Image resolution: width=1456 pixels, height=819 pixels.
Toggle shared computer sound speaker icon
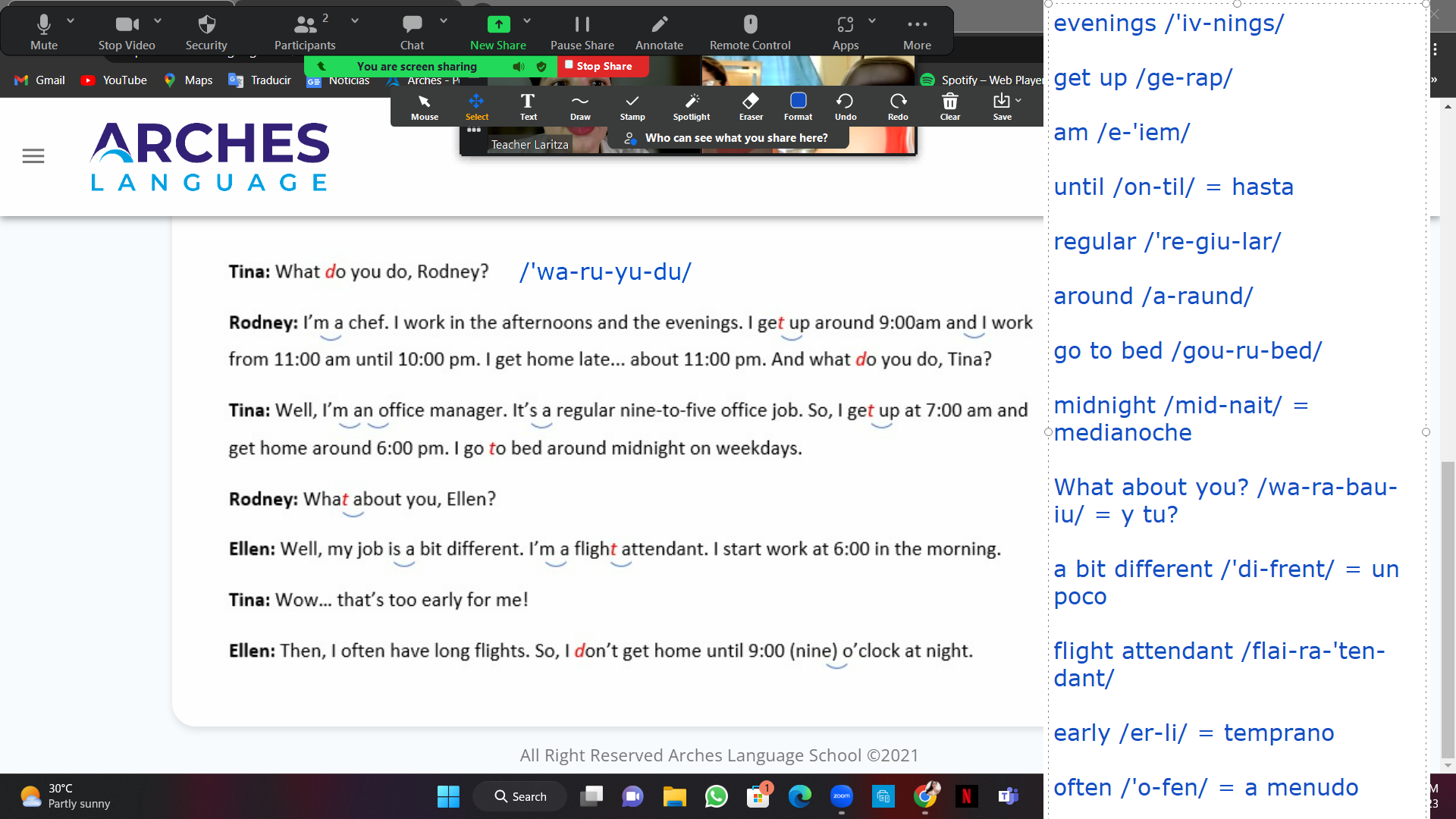[x=519, y=67]
